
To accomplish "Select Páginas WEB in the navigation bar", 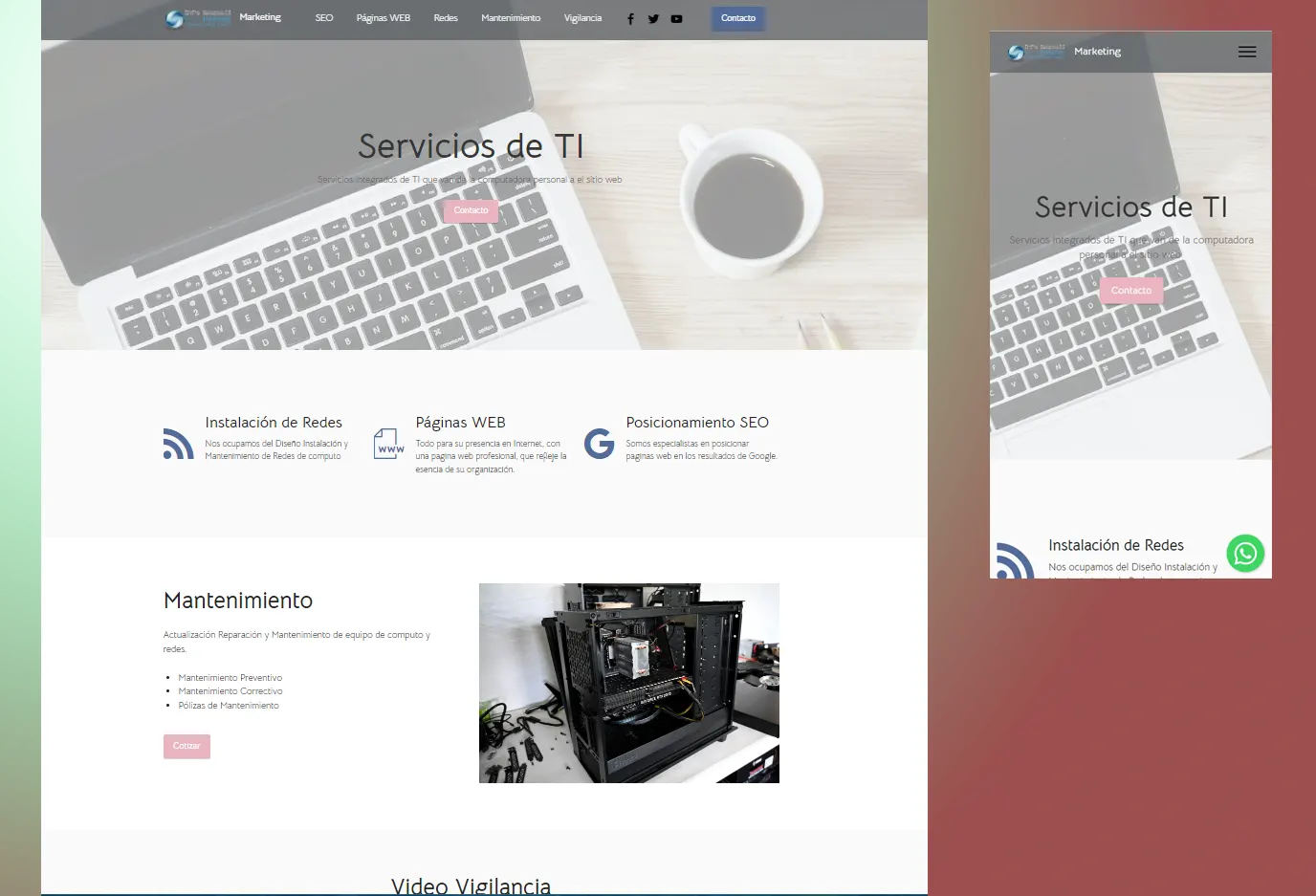I will coord(383,18).
